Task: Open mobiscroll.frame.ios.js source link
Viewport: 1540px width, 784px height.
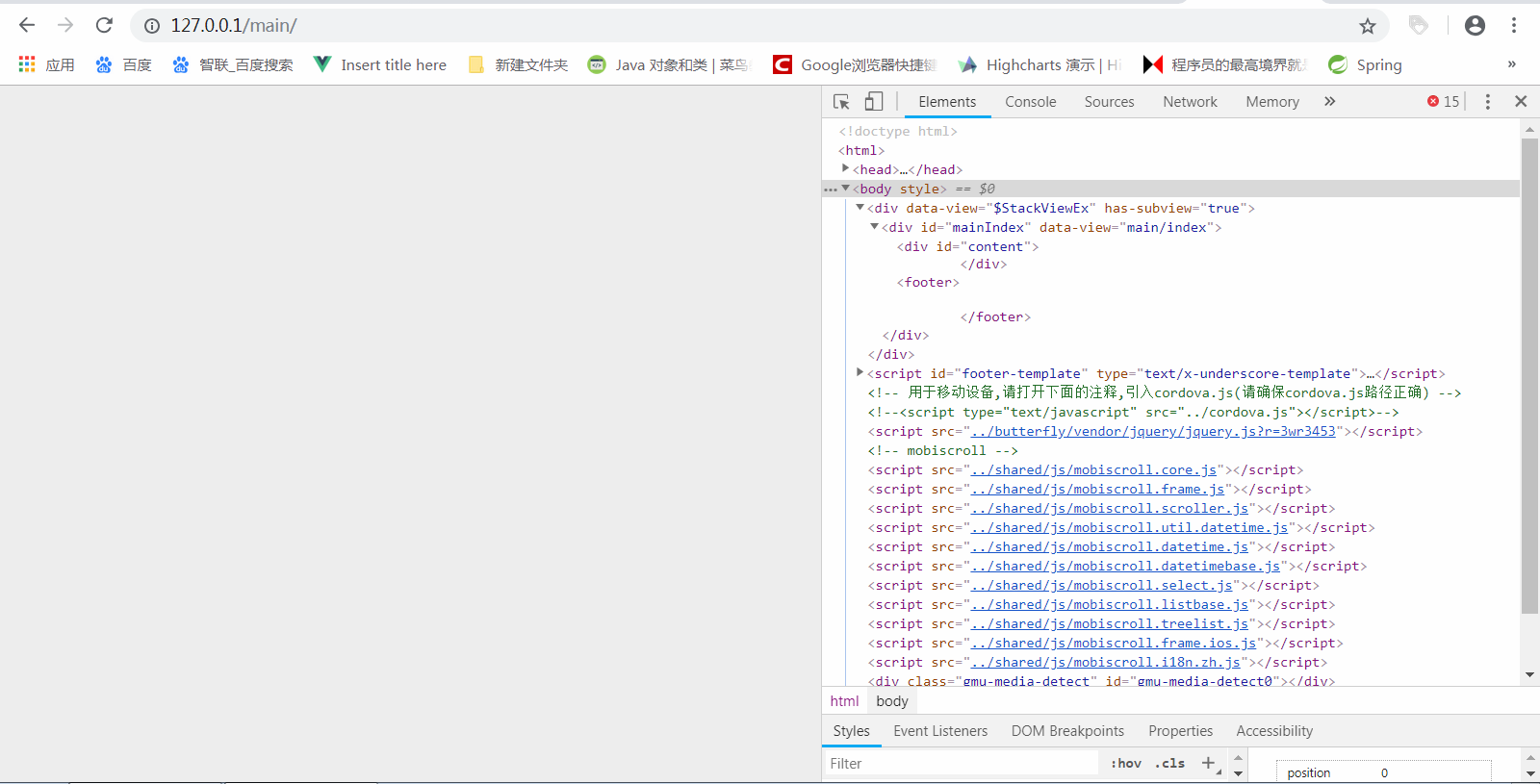Action: point(1114,644)
